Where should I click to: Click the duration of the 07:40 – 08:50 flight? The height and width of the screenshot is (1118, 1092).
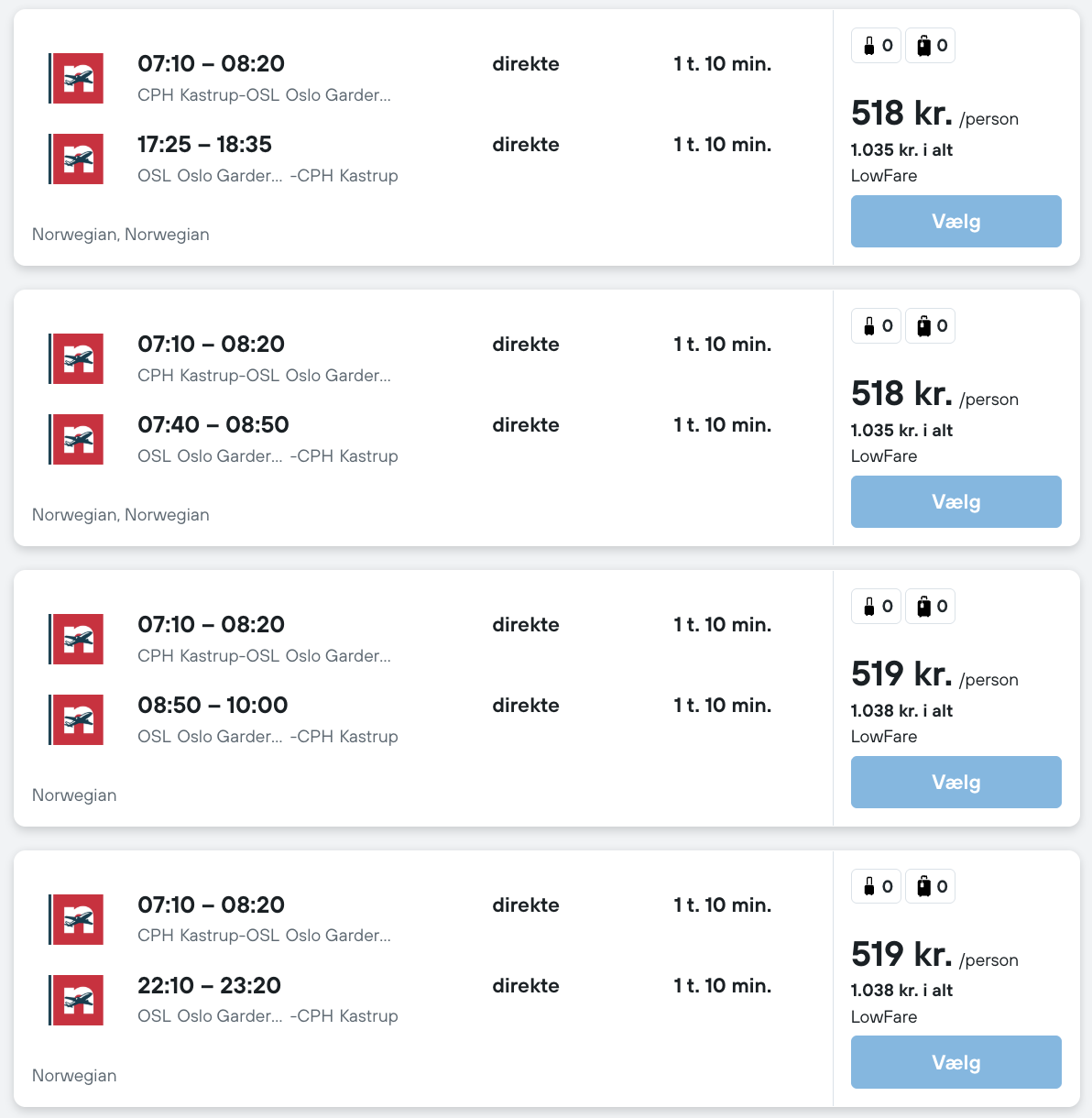(722, 425)
